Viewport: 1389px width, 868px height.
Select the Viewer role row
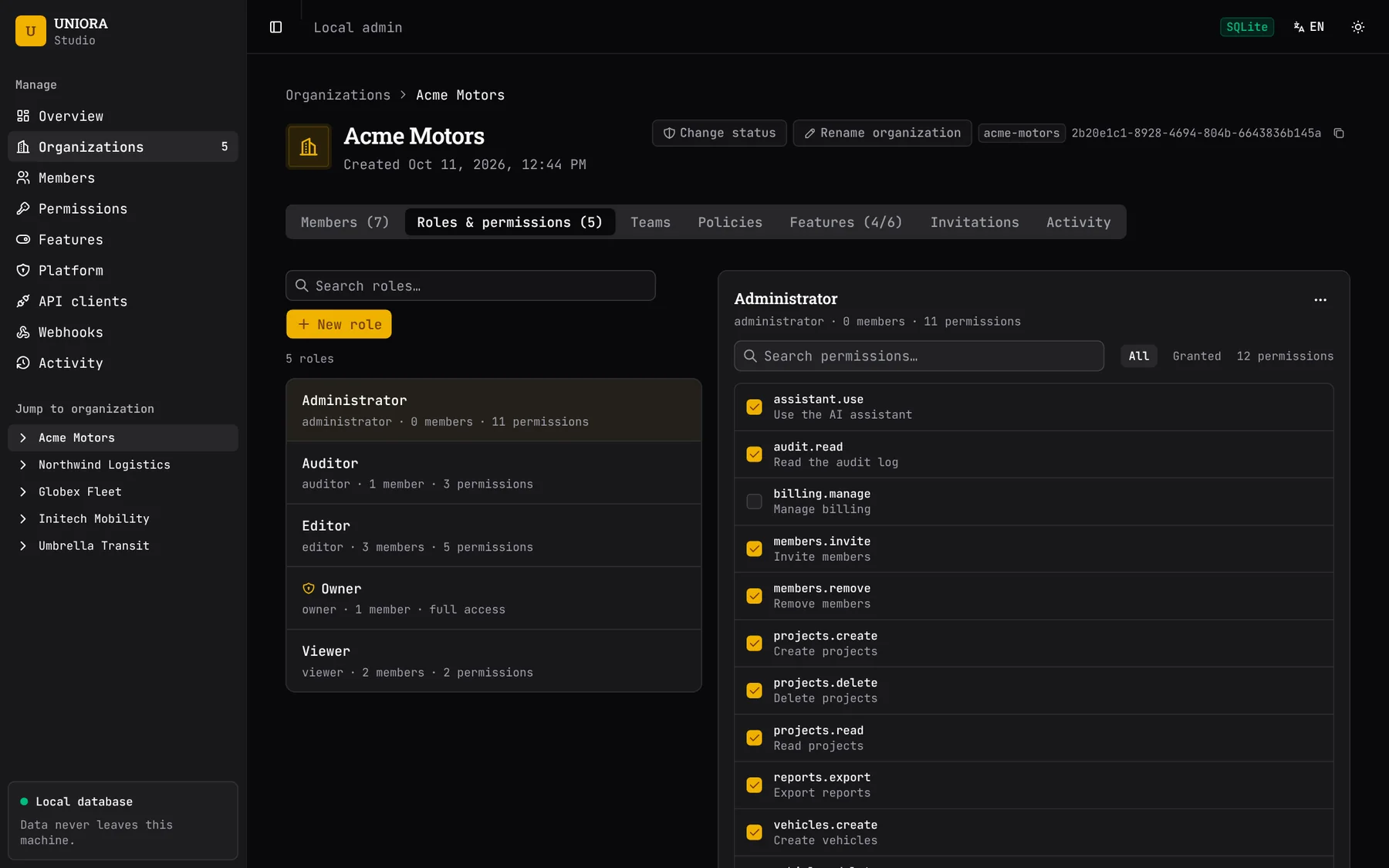pyautogui.click(x=494, y=661)
